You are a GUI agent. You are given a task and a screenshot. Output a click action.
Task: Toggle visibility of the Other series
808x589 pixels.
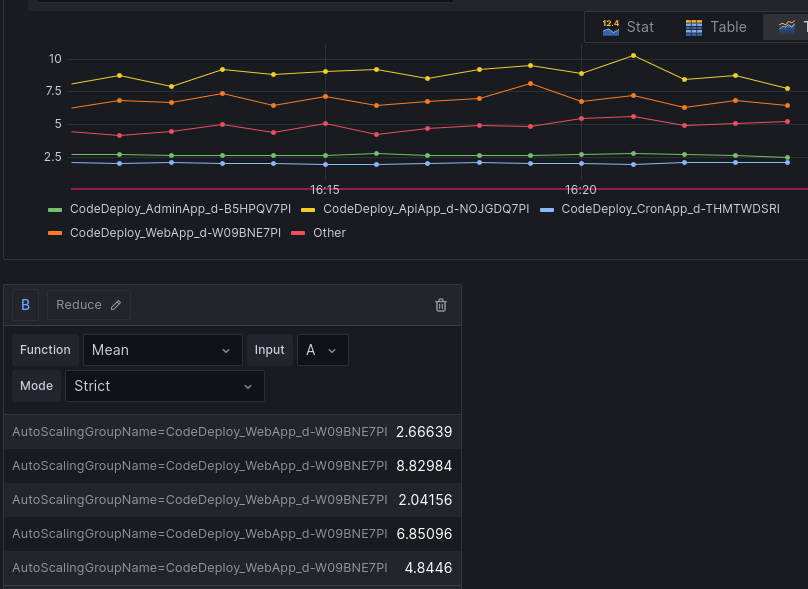click(x=327, y=233)
